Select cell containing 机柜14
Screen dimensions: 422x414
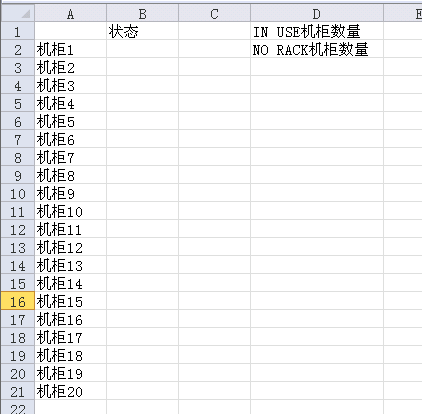pyautogui.click(x=70, y=283)
